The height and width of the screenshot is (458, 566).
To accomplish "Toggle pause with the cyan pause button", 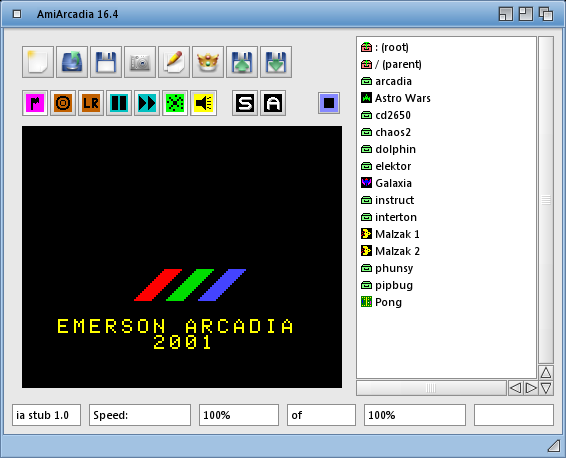I will [x=119, y=103].
